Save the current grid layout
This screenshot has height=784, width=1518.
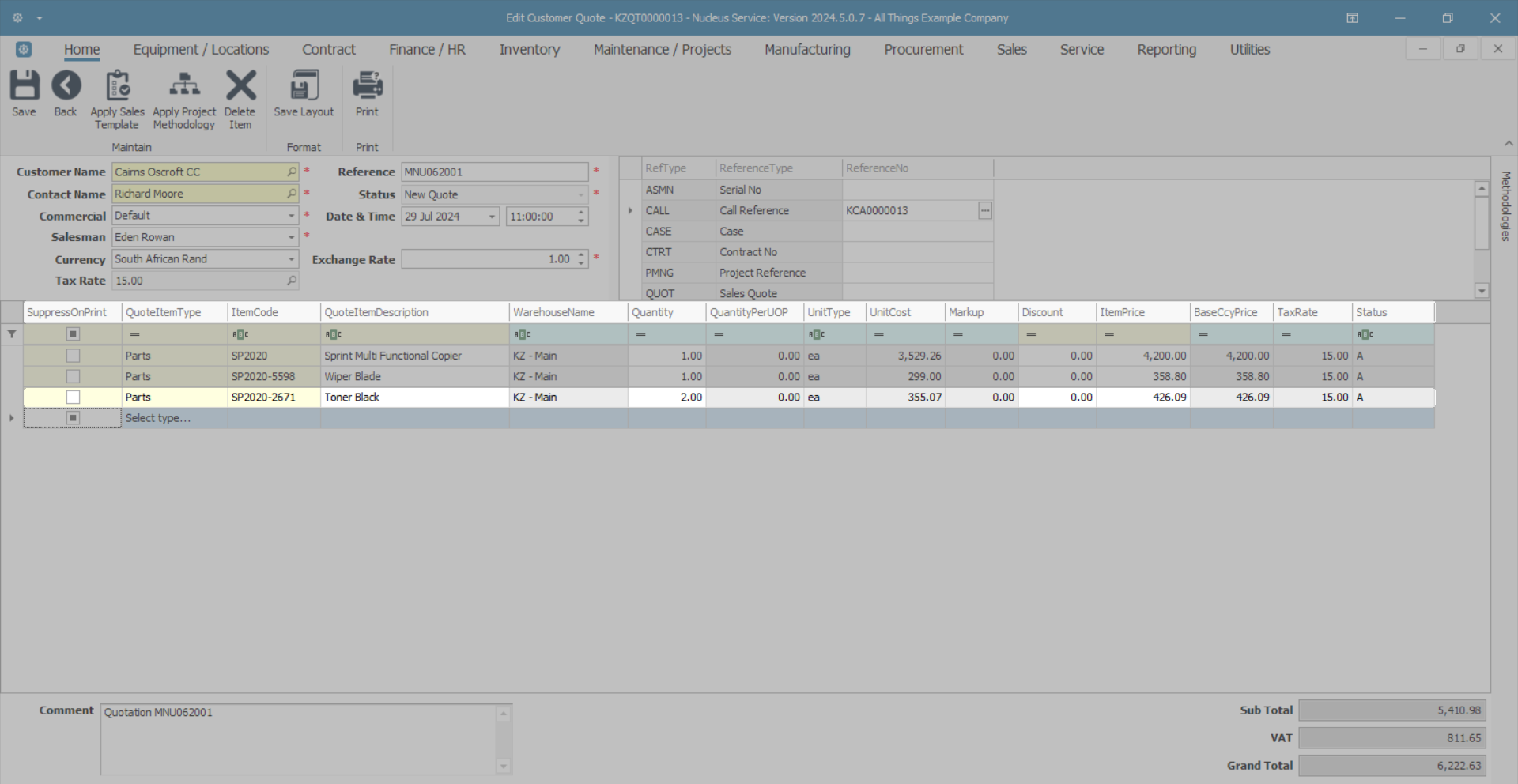(x=304, y=93)
